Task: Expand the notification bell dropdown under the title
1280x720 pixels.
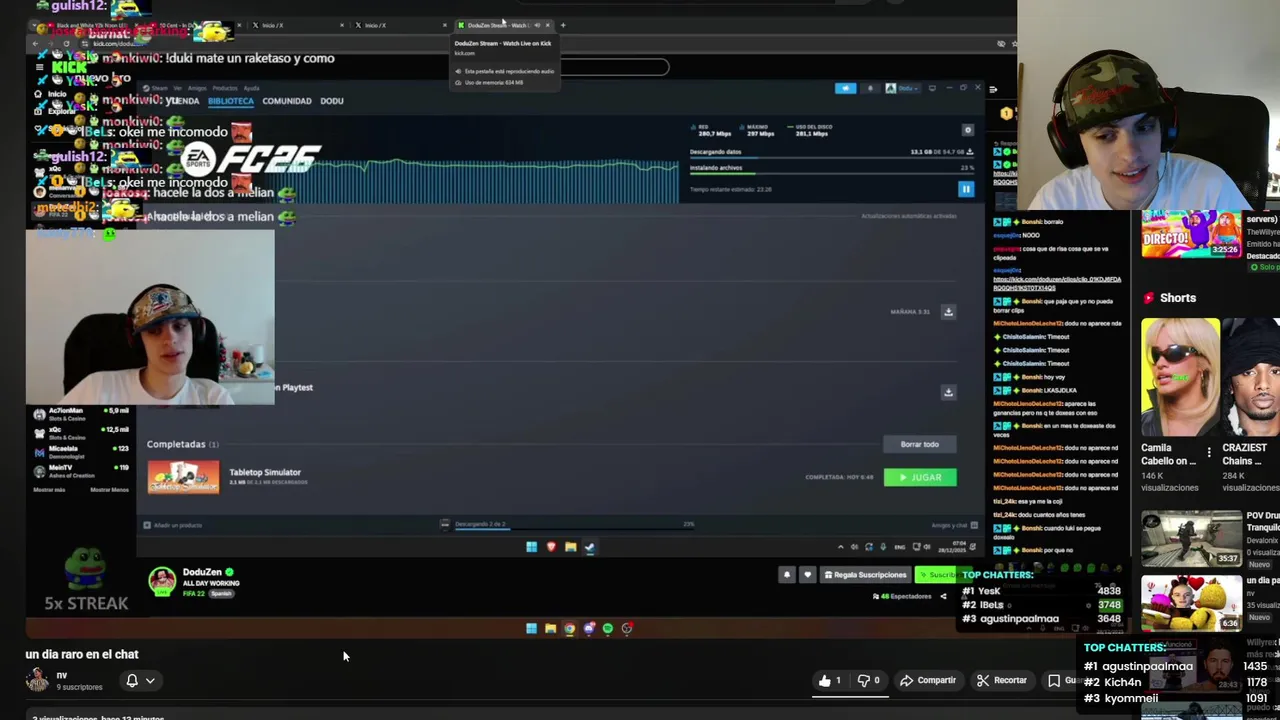Action: coord(139,680)
